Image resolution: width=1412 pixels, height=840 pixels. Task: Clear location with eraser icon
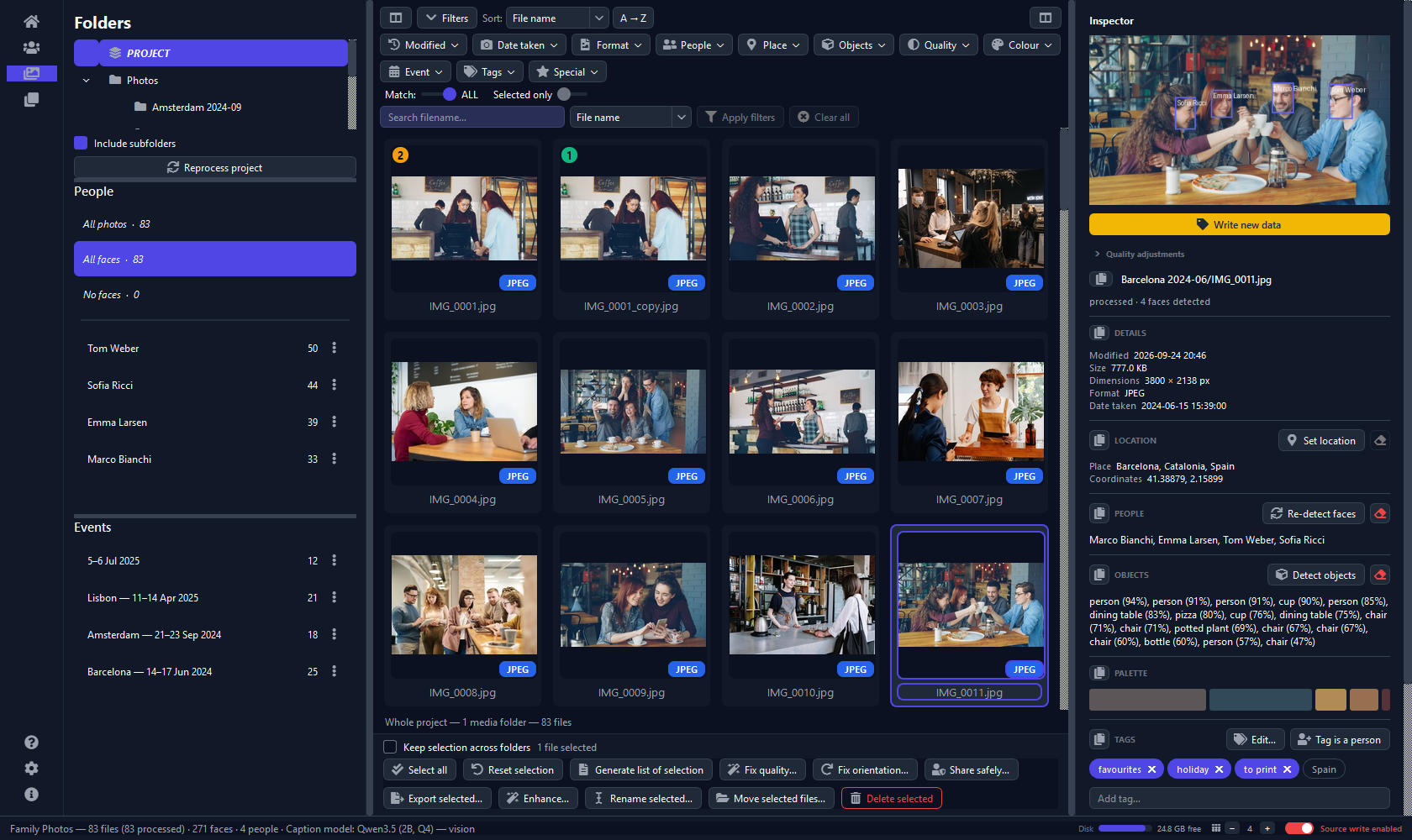(x=1380, y=440)
